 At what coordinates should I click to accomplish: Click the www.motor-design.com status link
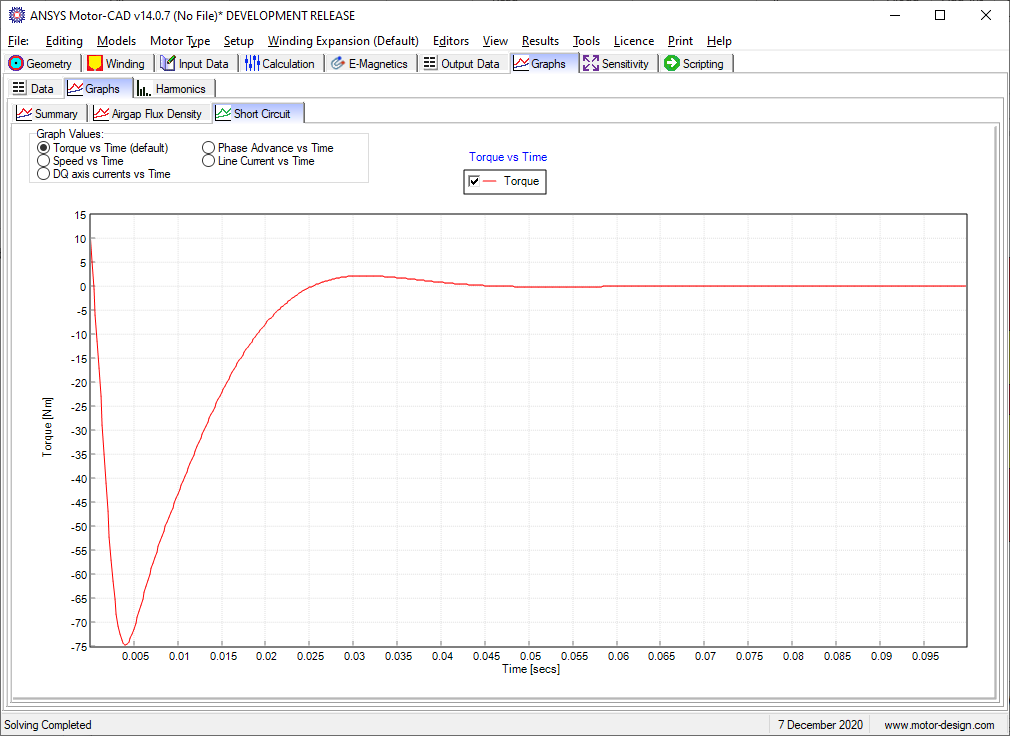coord(939,725)
